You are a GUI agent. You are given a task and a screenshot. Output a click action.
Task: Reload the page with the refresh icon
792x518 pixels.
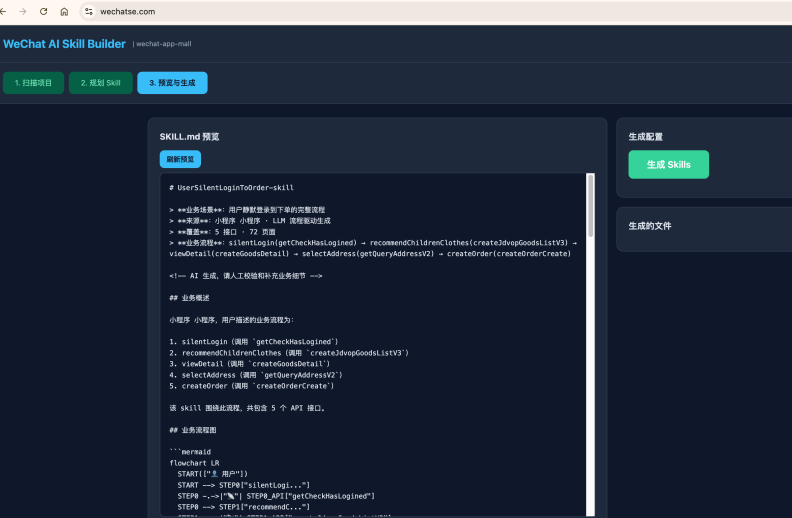(x=43, y=11)
